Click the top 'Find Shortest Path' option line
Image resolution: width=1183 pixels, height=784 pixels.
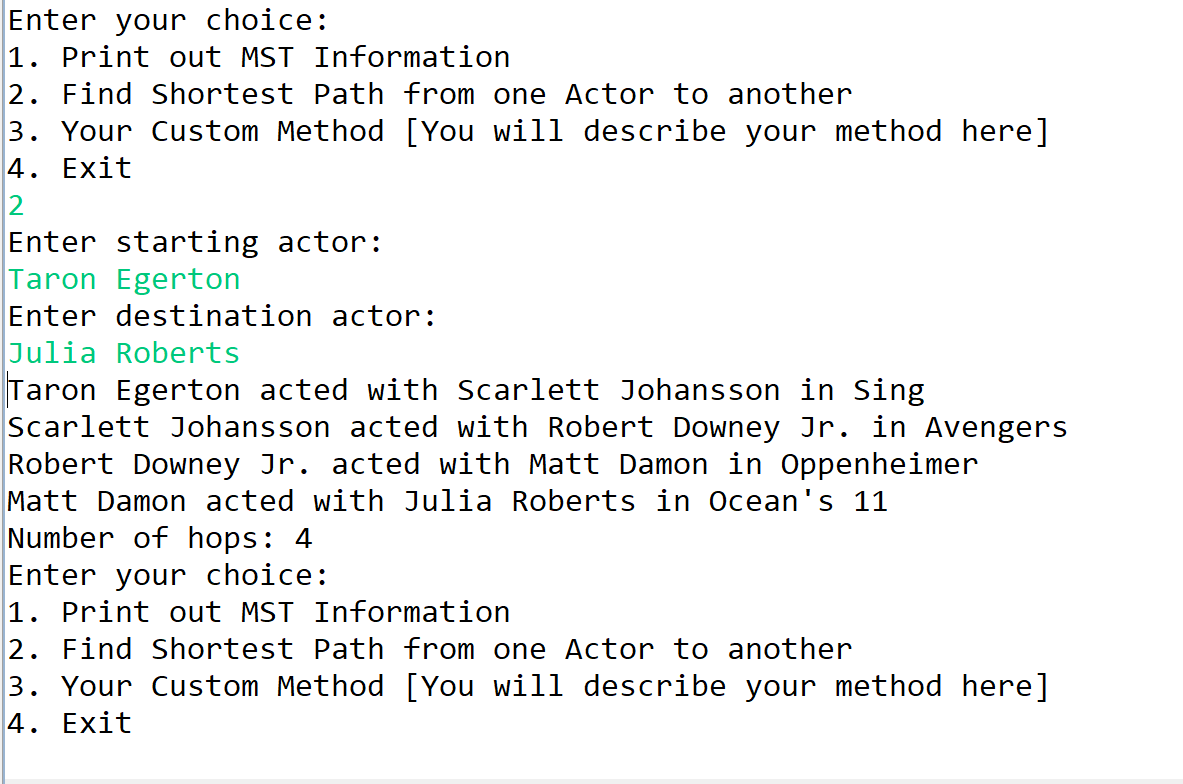(x=430, y=94)
